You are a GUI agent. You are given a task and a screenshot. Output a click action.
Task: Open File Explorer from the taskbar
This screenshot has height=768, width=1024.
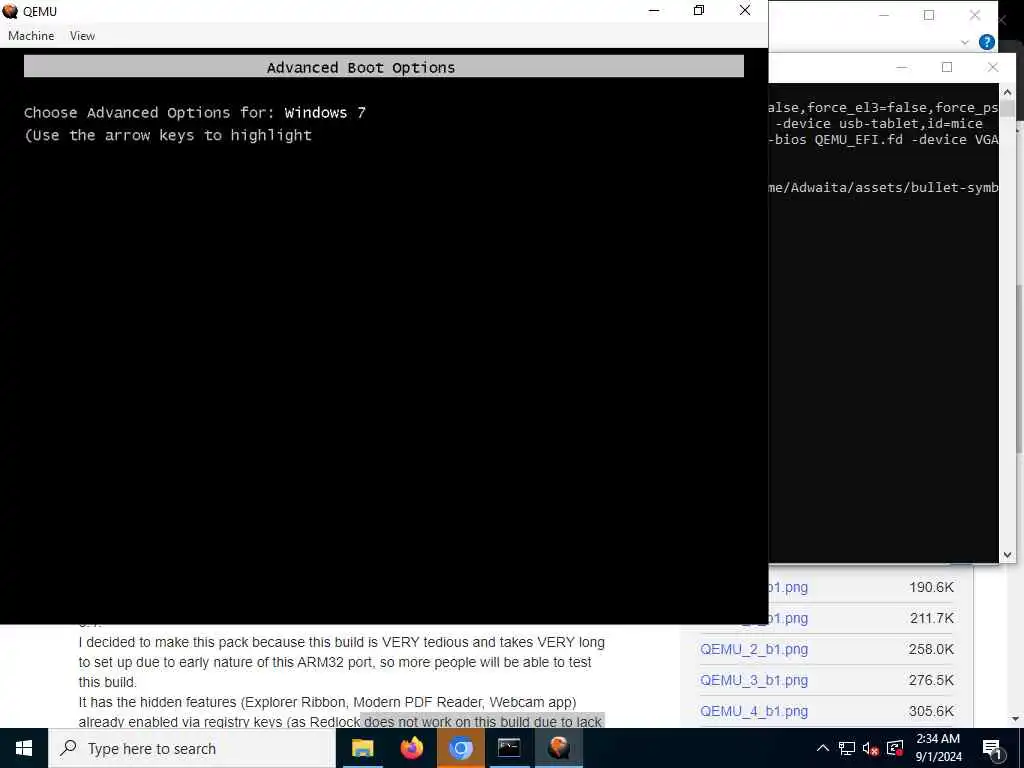(x=362, y=748)
